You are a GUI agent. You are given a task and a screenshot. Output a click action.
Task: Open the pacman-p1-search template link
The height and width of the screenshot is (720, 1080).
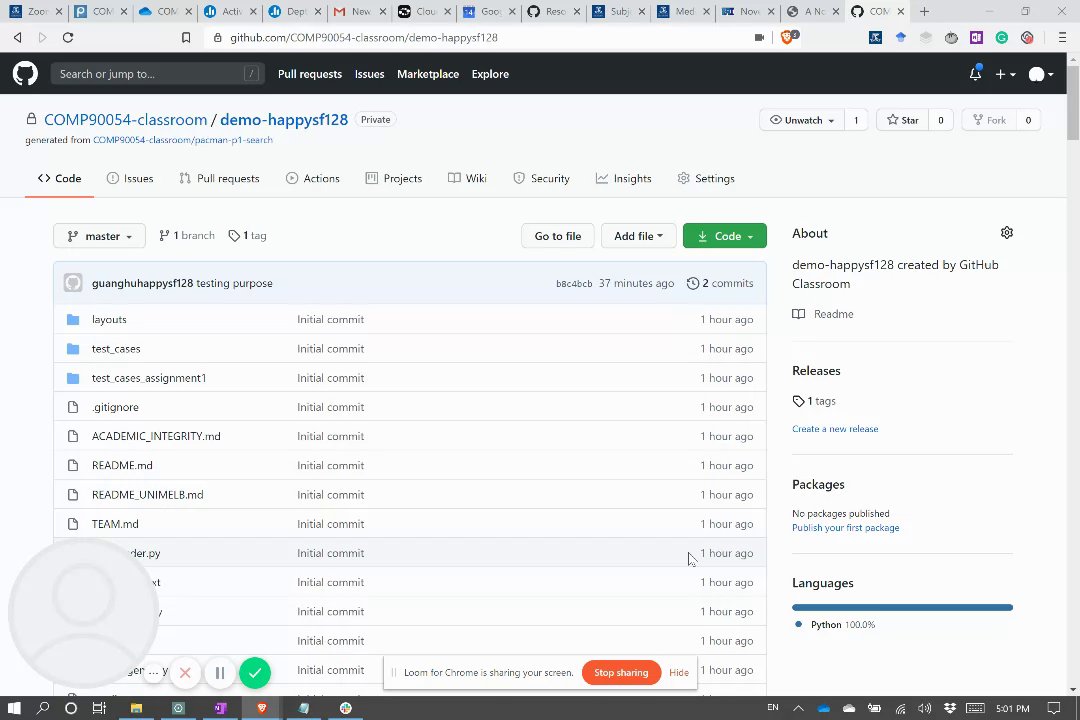[x=183, y=140]
